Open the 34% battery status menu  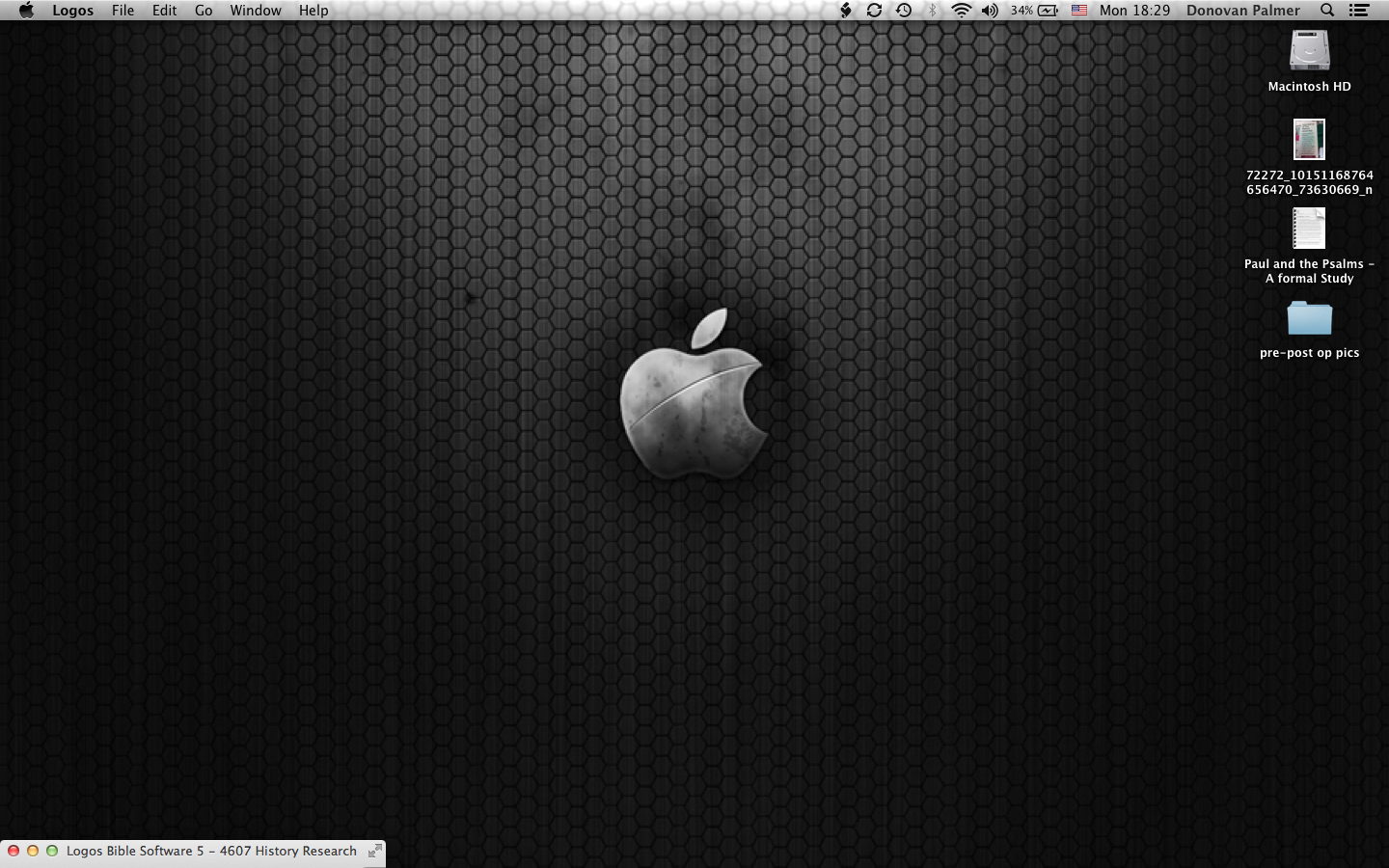pos(1034,11)
